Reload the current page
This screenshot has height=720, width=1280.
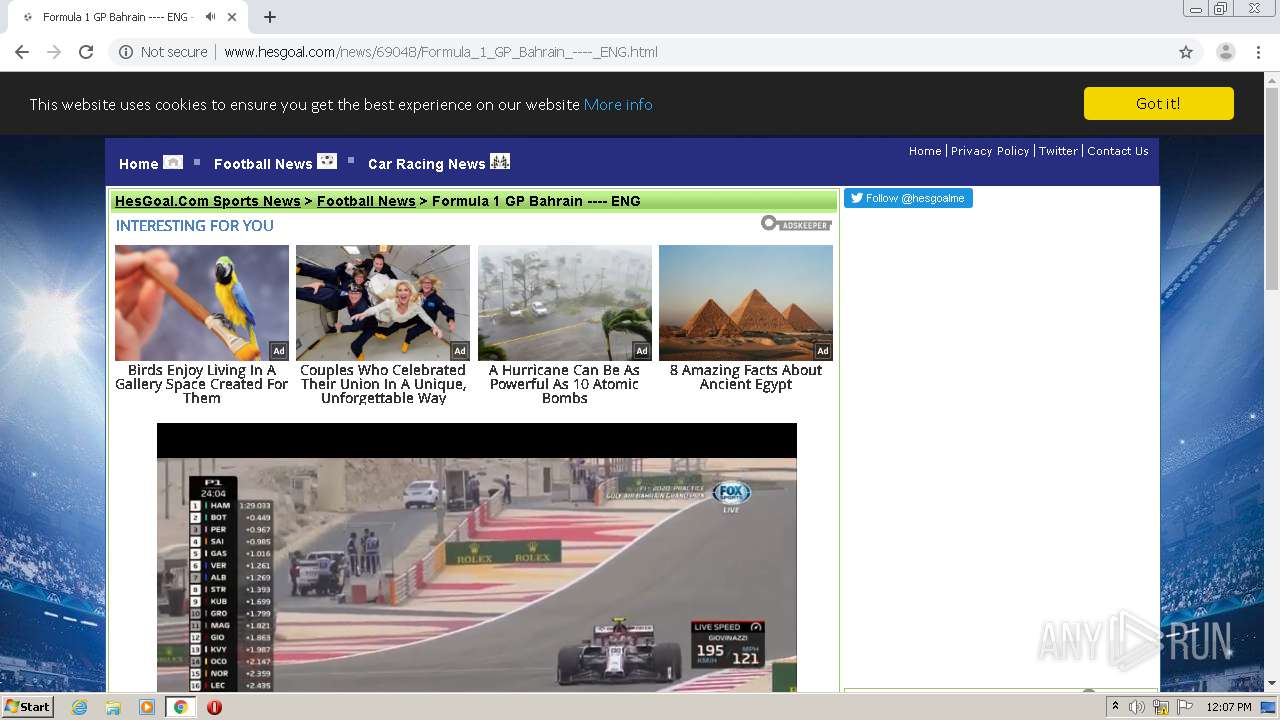pos(86,52)
